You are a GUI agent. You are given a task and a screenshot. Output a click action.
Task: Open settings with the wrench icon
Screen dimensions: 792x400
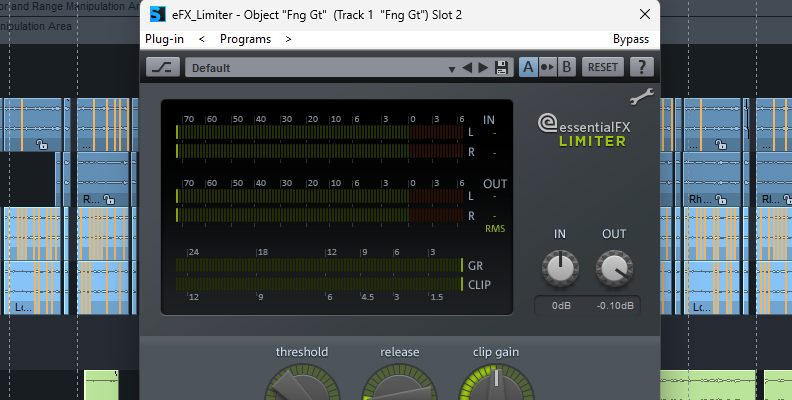coord(640,97)
